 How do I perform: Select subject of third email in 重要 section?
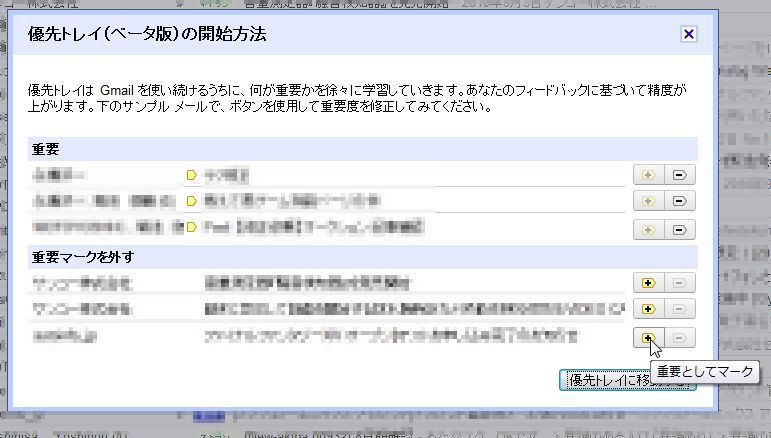click(313, 227)
